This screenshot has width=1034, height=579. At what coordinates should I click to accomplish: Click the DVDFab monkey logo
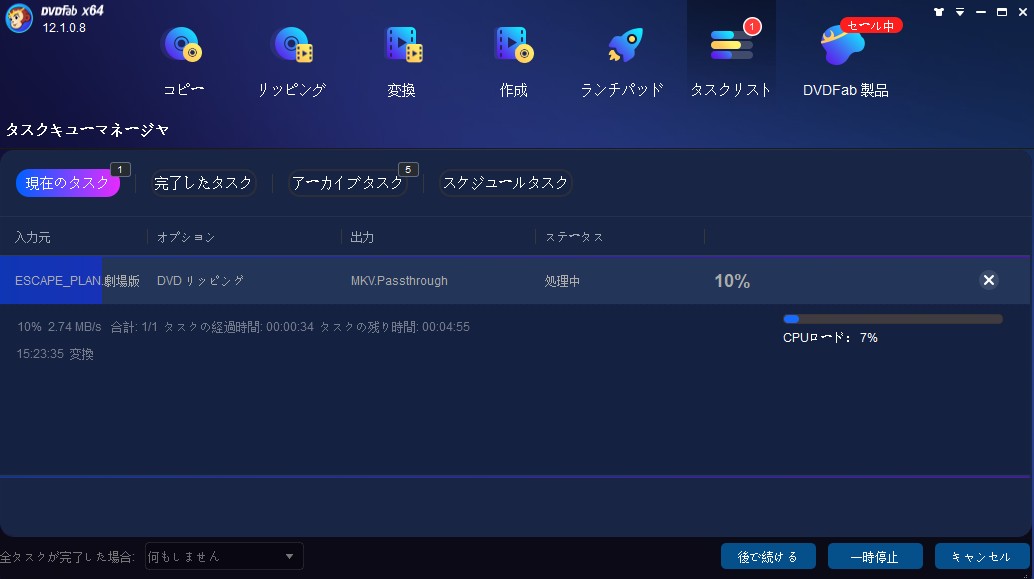click(x=18, y=18)
